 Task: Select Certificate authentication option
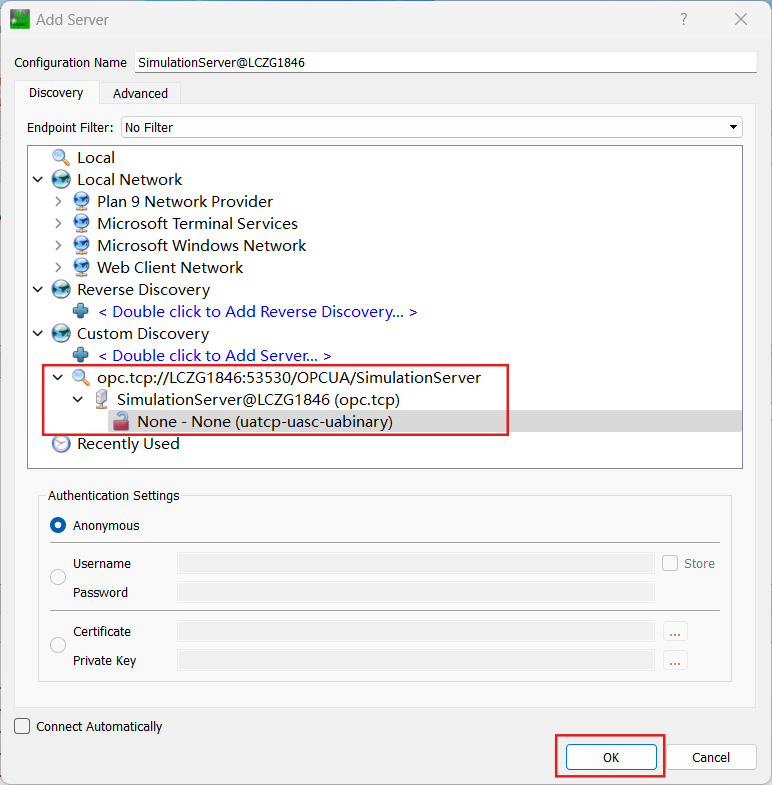pos(58,645)
